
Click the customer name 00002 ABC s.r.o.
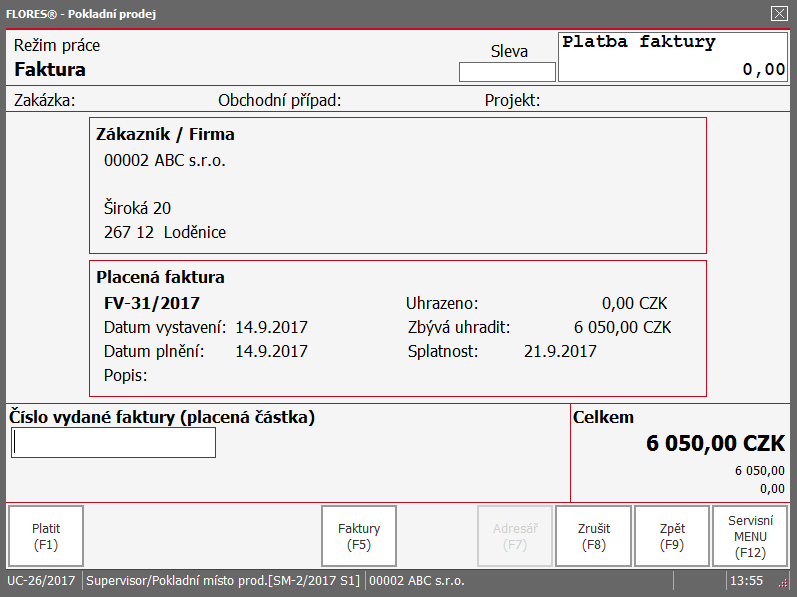coord(165,161)
